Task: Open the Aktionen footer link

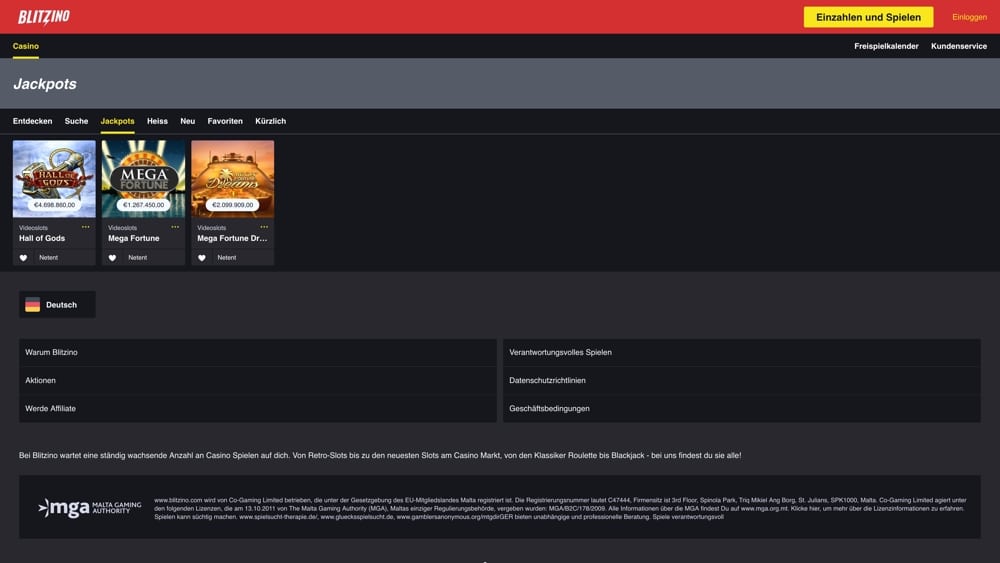Action: (258, 380)
